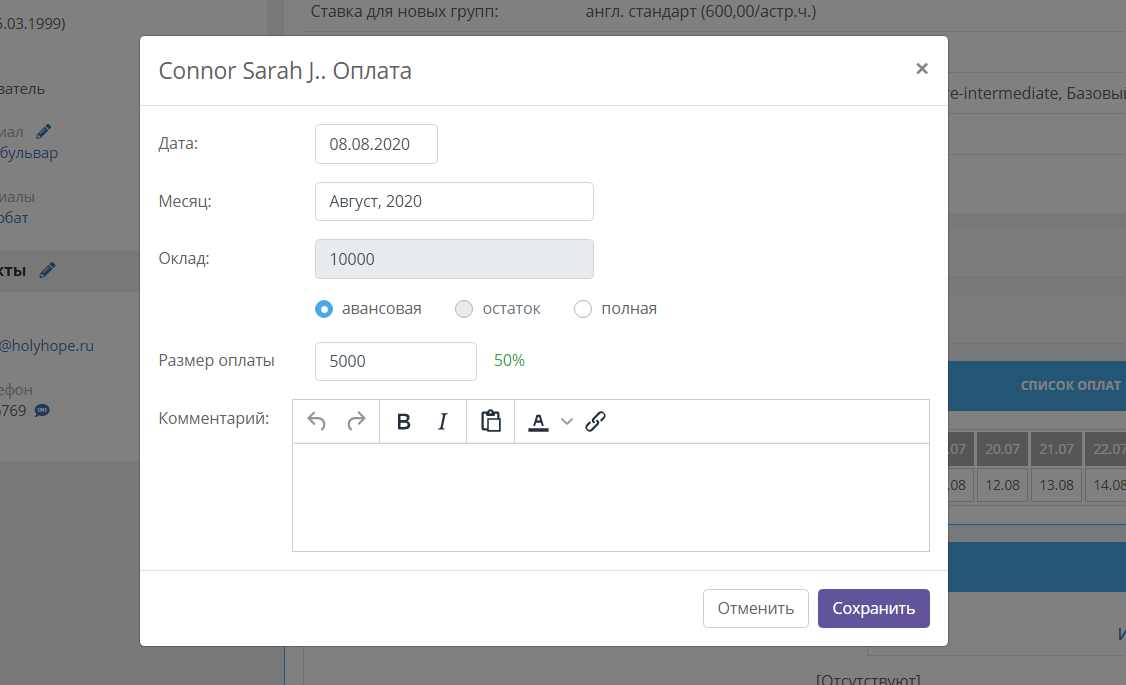1126x685 pixels.
Task: Toggle italic formatting in comment
Action: point(442,421)
